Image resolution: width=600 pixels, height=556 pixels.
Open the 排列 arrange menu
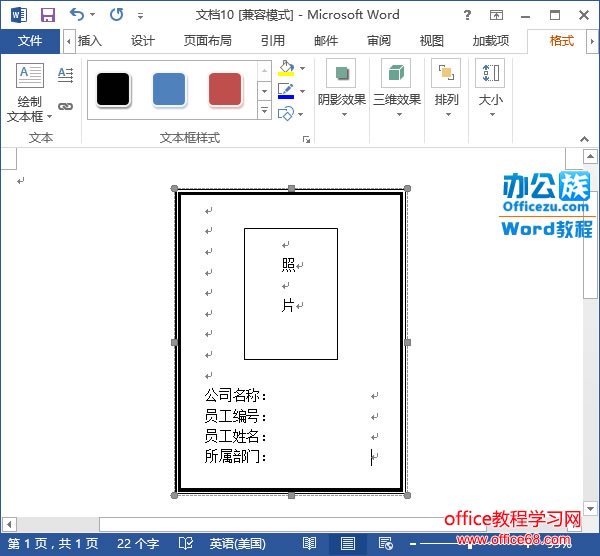pyautogui.click(x=446, y=89)
